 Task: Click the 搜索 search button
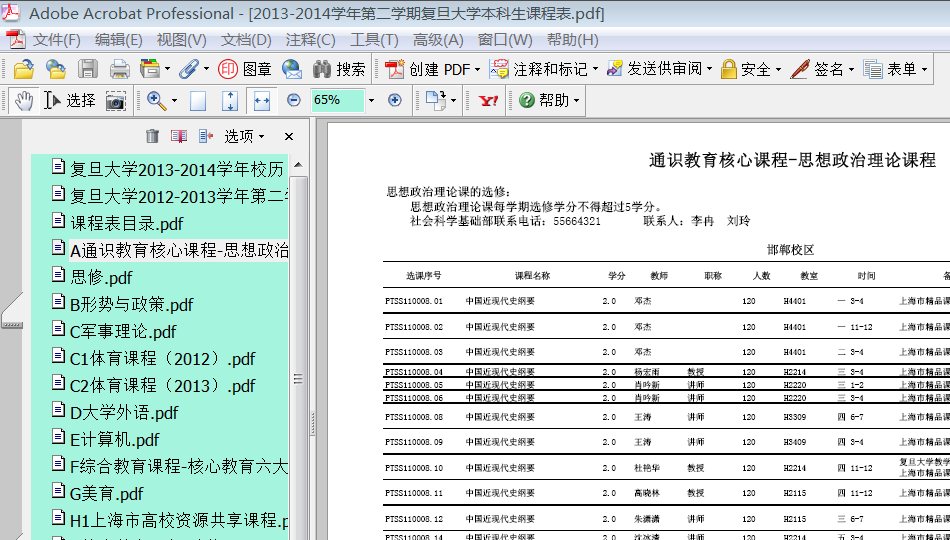tap(339, 69)
